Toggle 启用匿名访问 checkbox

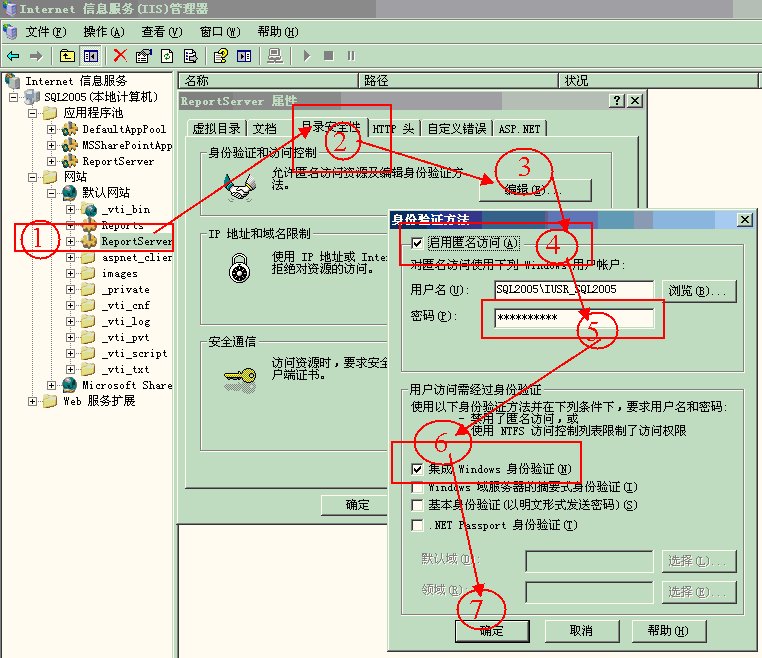[417, 242]
